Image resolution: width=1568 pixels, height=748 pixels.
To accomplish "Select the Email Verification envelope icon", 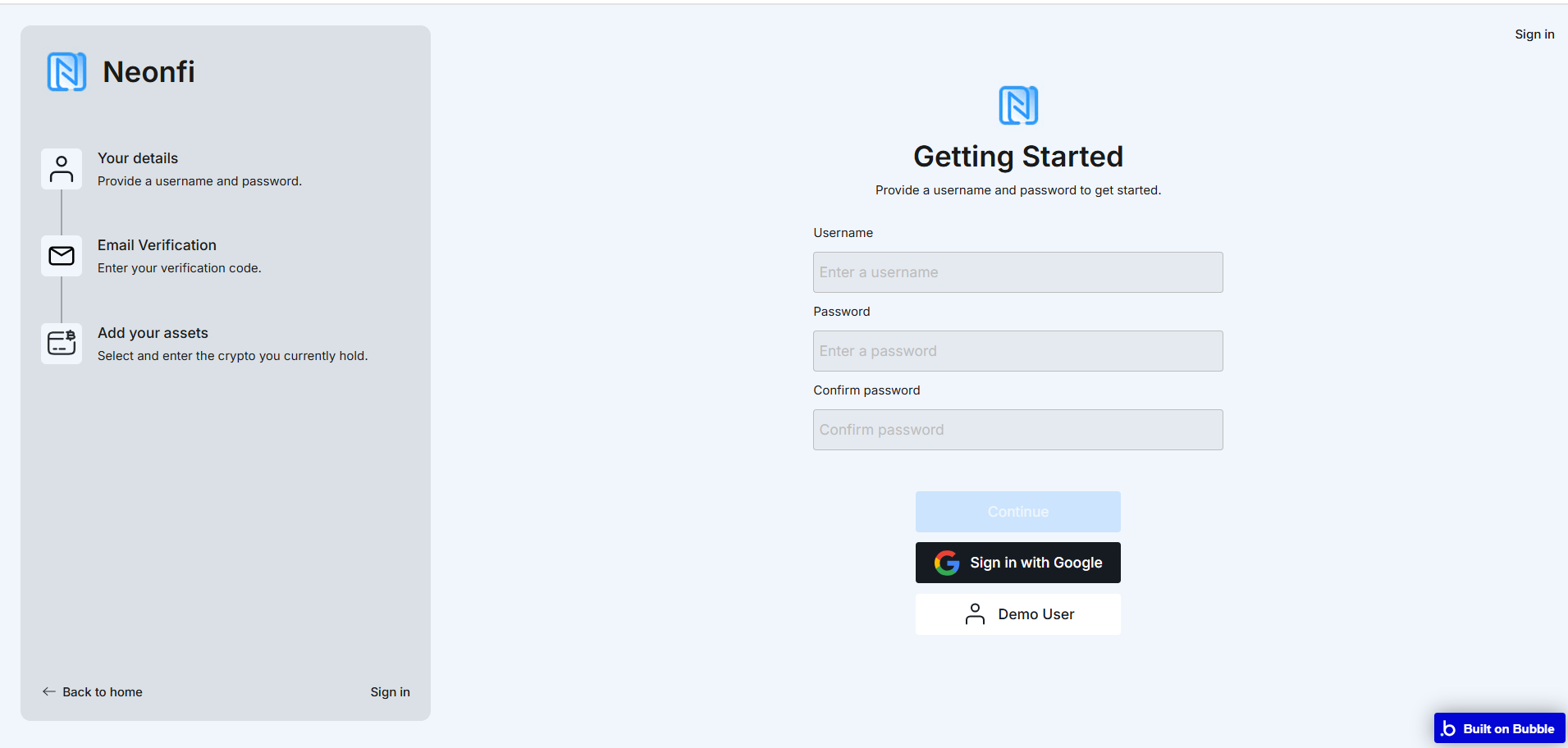I will [62, 256].
